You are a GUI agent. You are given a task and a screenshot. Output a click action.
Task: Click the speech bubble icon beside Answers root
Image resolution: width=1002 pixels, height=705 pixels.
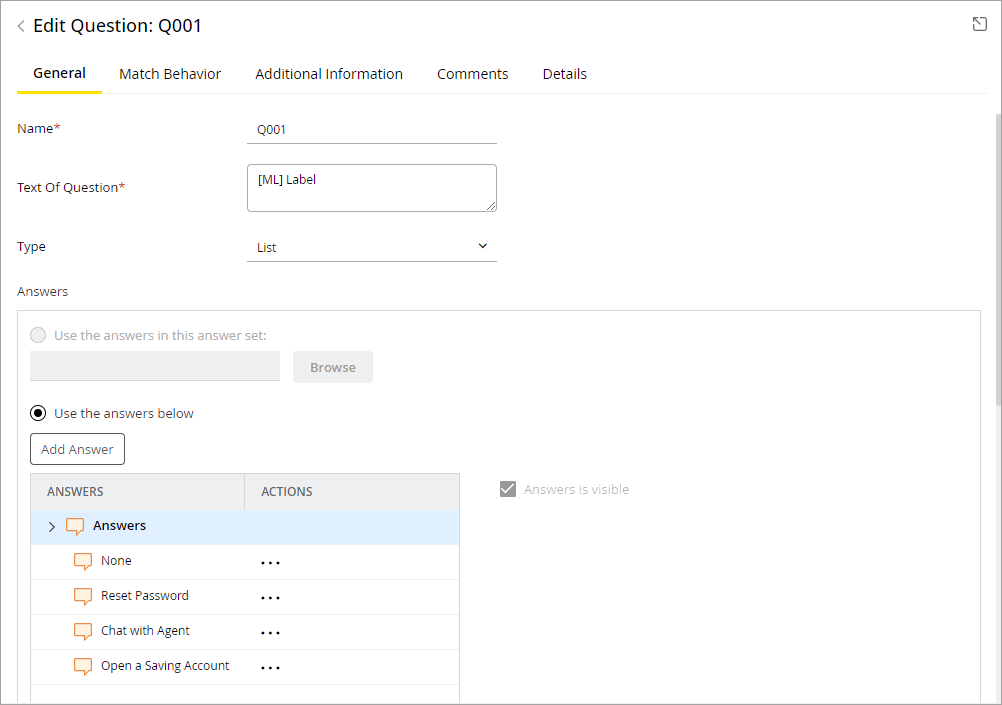tap(75, 526)
